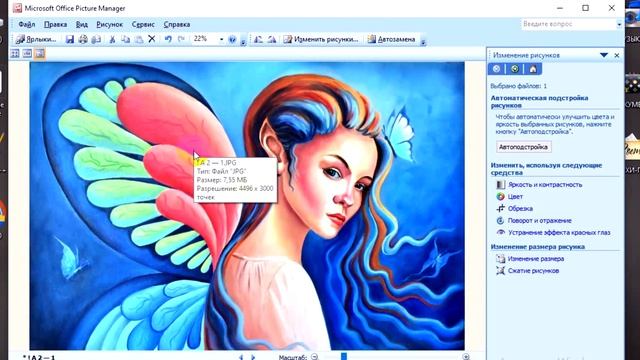
Task: Go forward in the task pane
Action: (515, 69)
